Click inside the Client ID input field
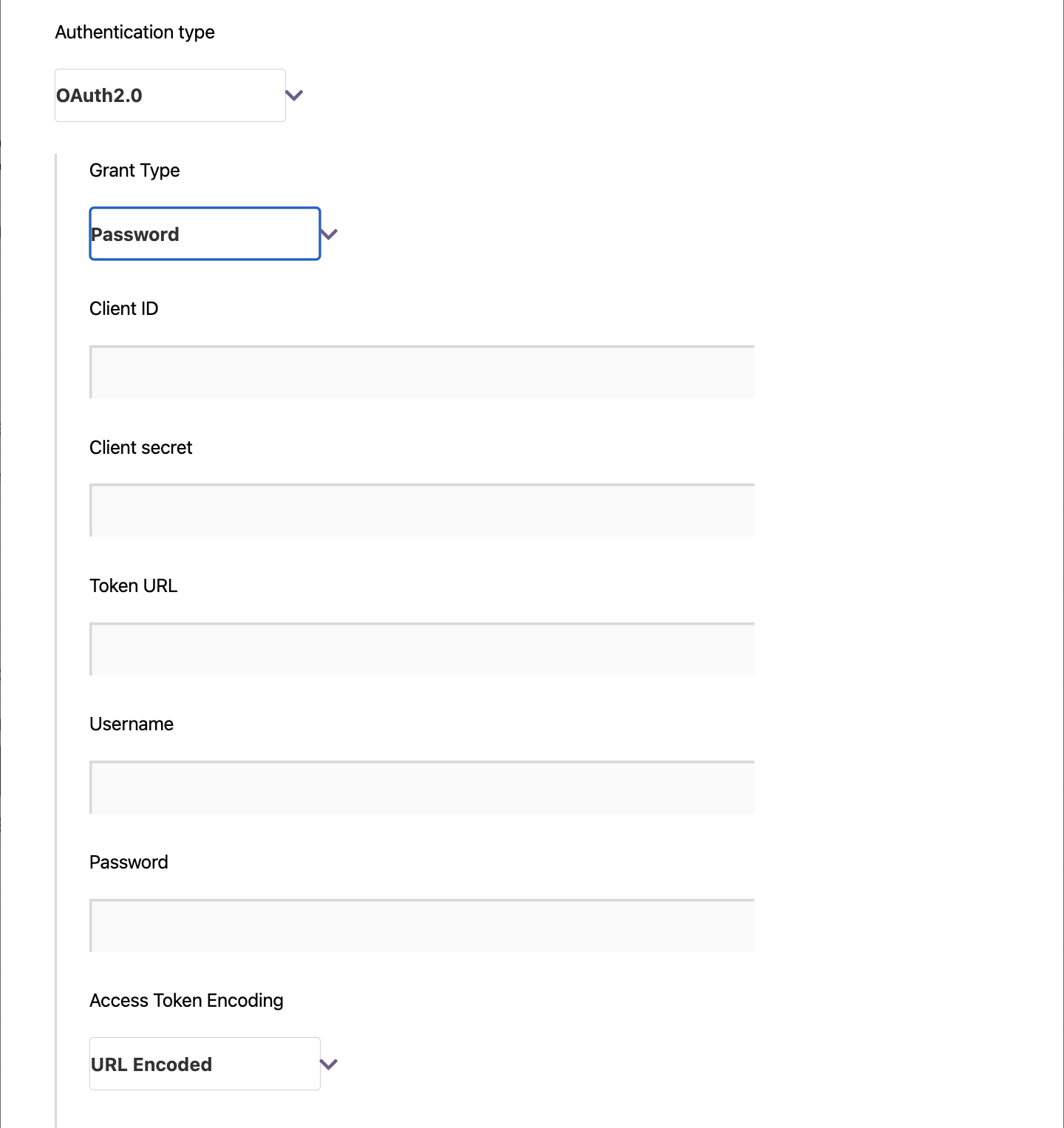This screenshot has height=1128, width=1064. coord(421,371)
